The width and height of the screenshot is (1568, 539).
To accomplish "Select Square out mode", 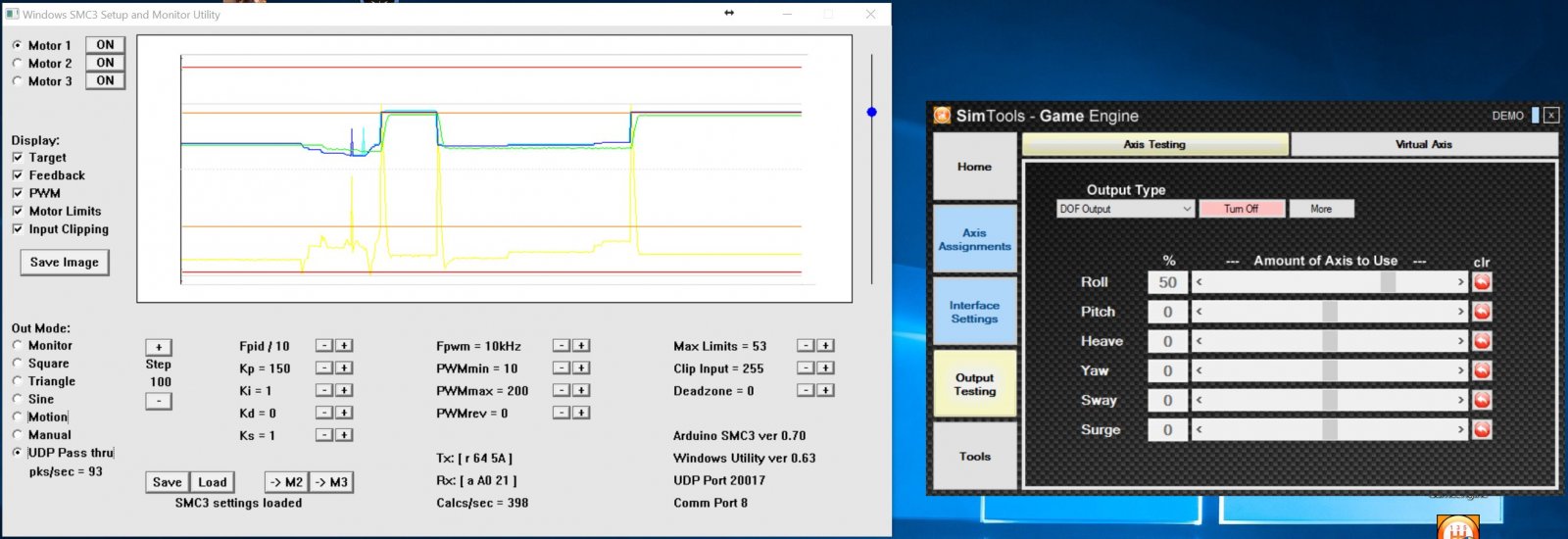I will [18, 363].
